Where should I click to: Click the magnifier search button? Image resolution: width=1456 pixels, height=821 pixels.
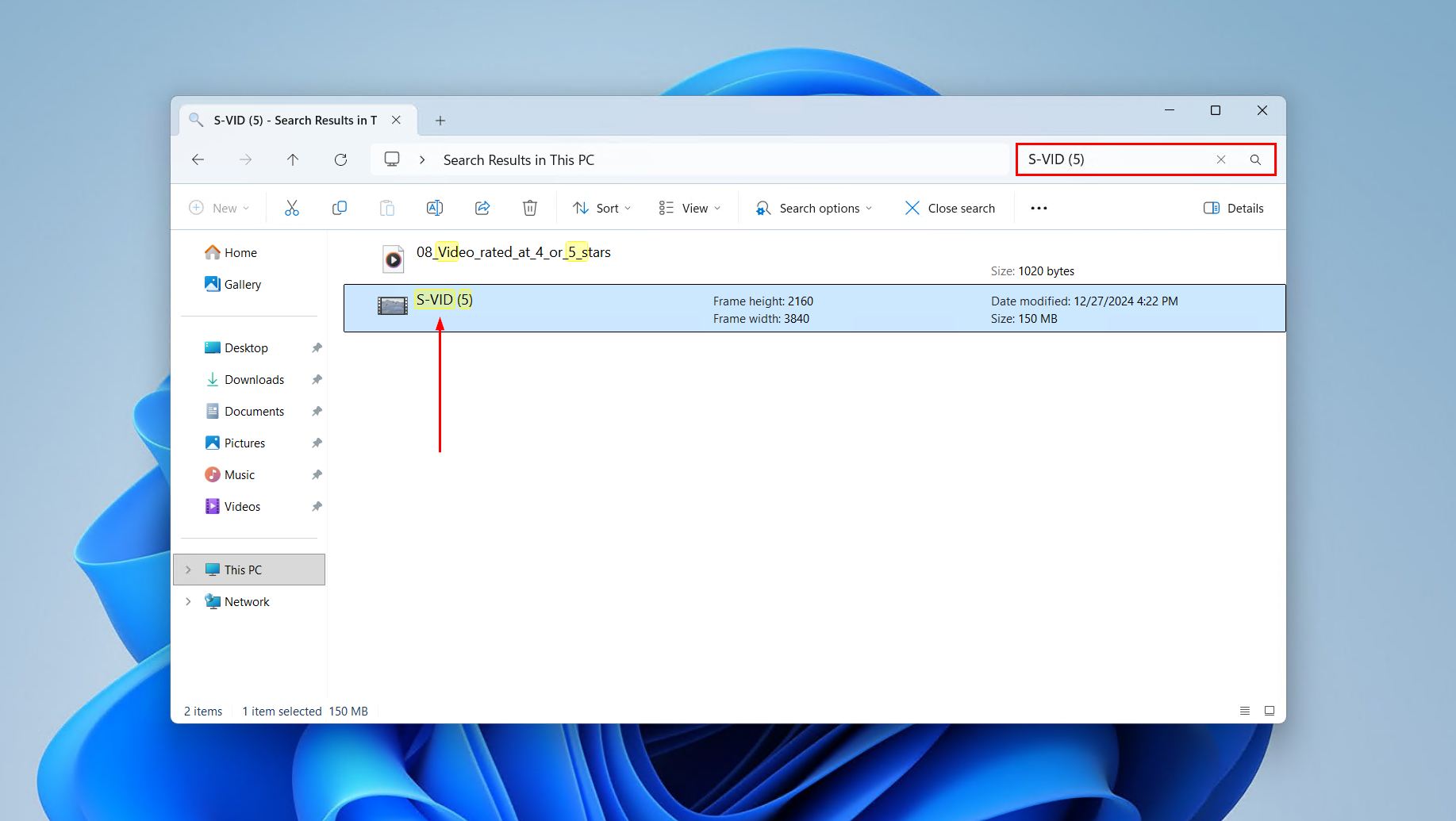tap(1255, 159)
